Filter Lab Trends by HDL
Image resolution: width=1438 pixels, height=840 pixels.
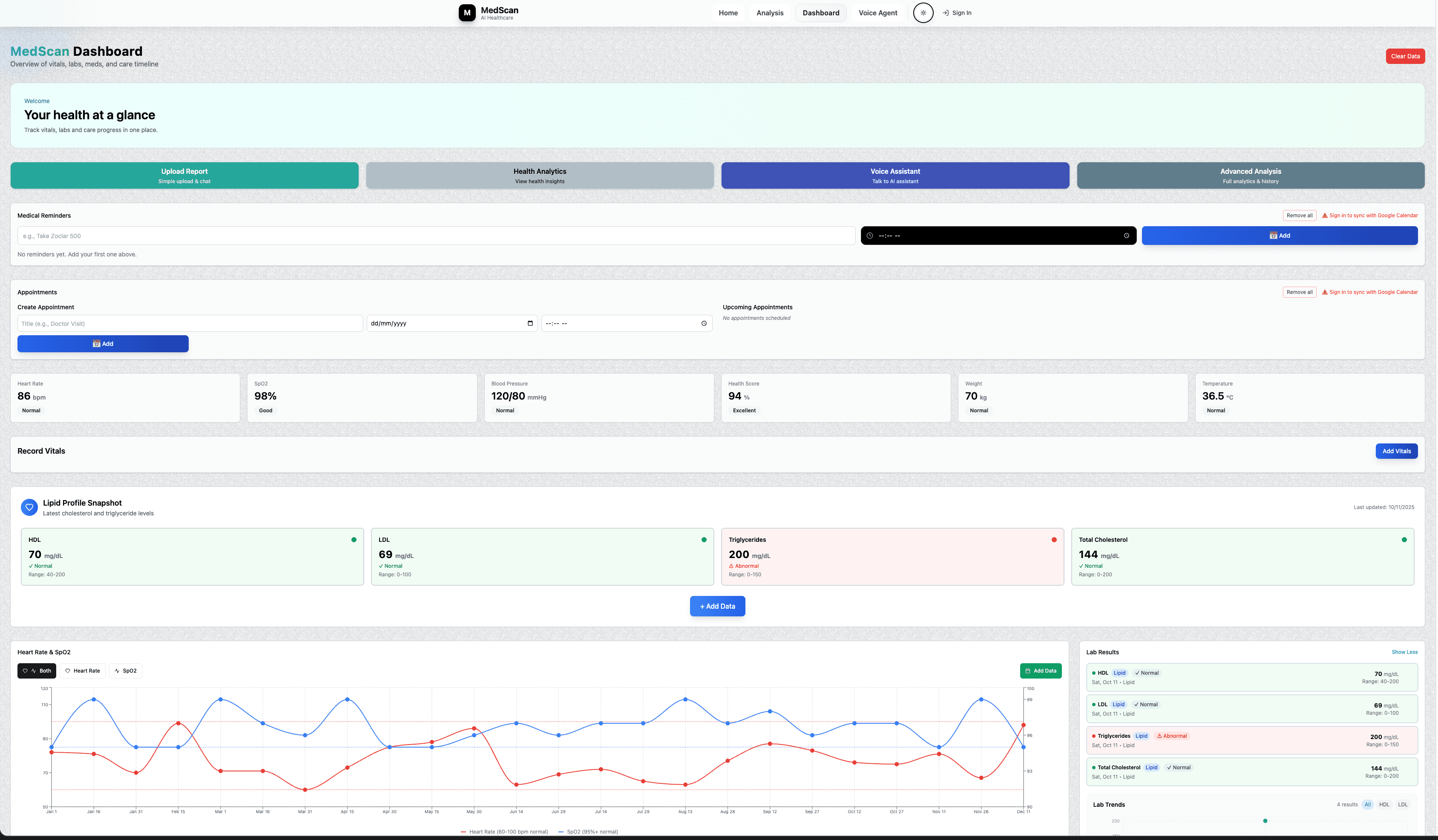[1384, 805]
